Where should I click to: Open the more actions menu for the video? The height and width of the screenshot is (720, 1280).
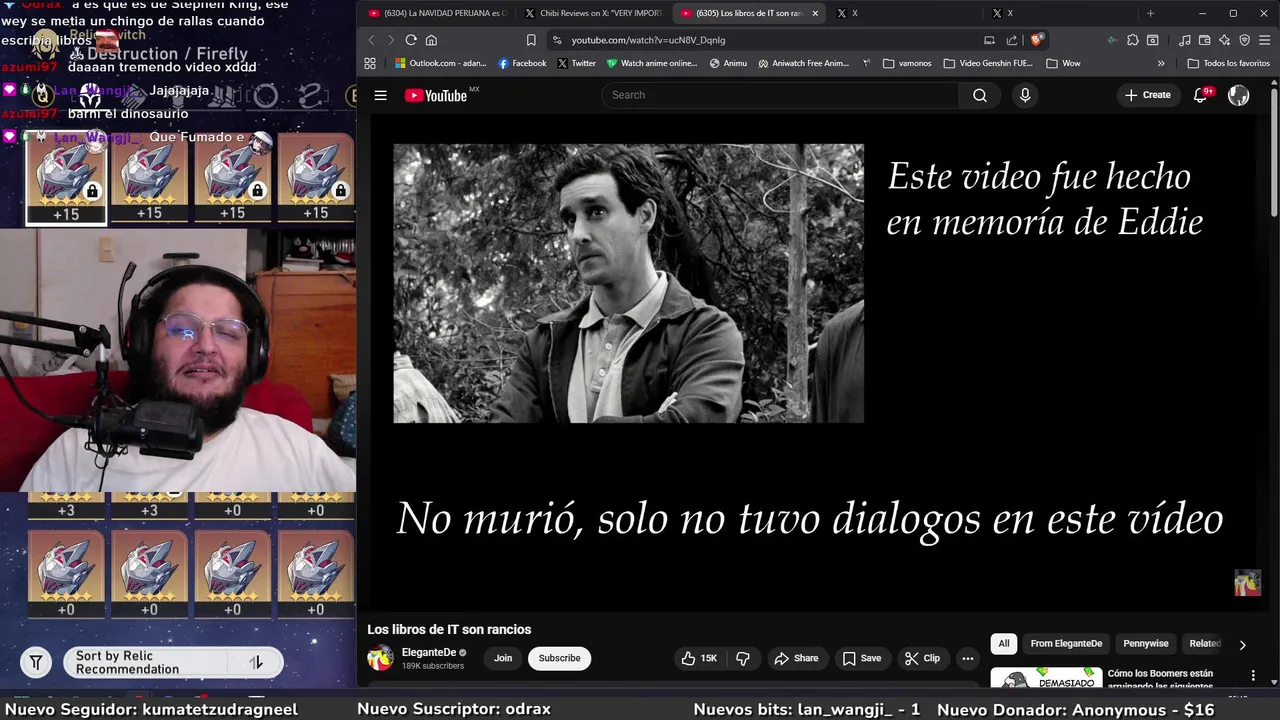(967, 658)
